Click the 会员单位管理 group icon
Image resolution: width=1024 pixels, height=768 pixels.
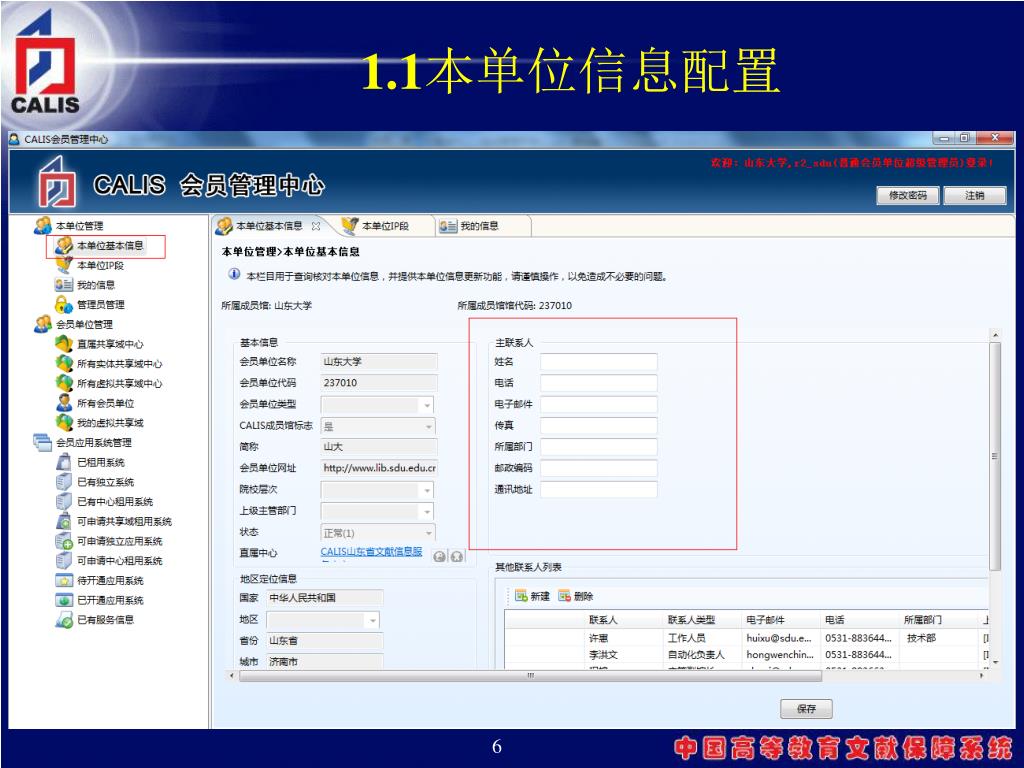pyautogui.click(x=43, y=324)
